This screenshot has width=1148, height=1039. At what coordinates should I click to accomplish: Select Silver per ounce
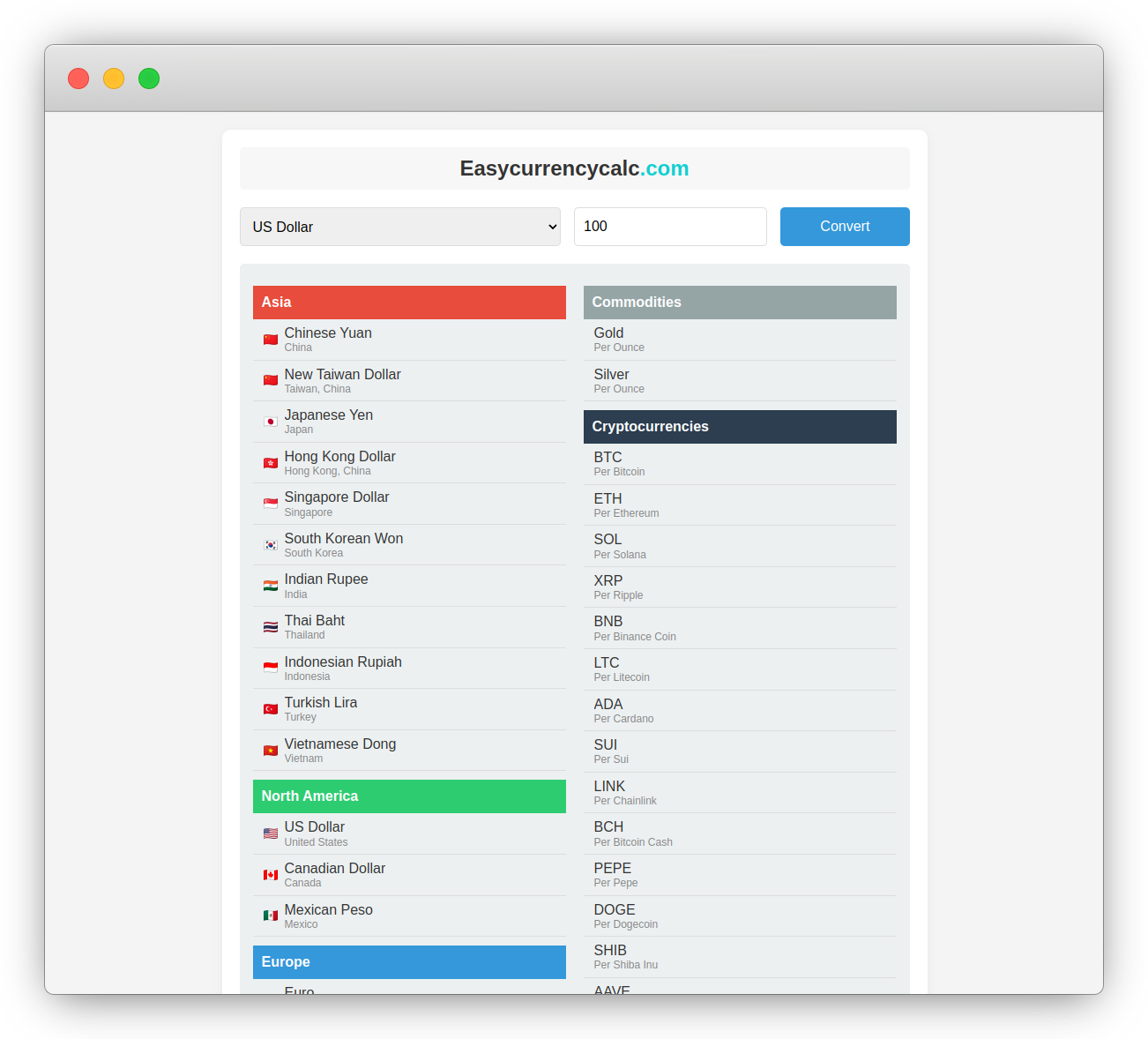(740, 381)
